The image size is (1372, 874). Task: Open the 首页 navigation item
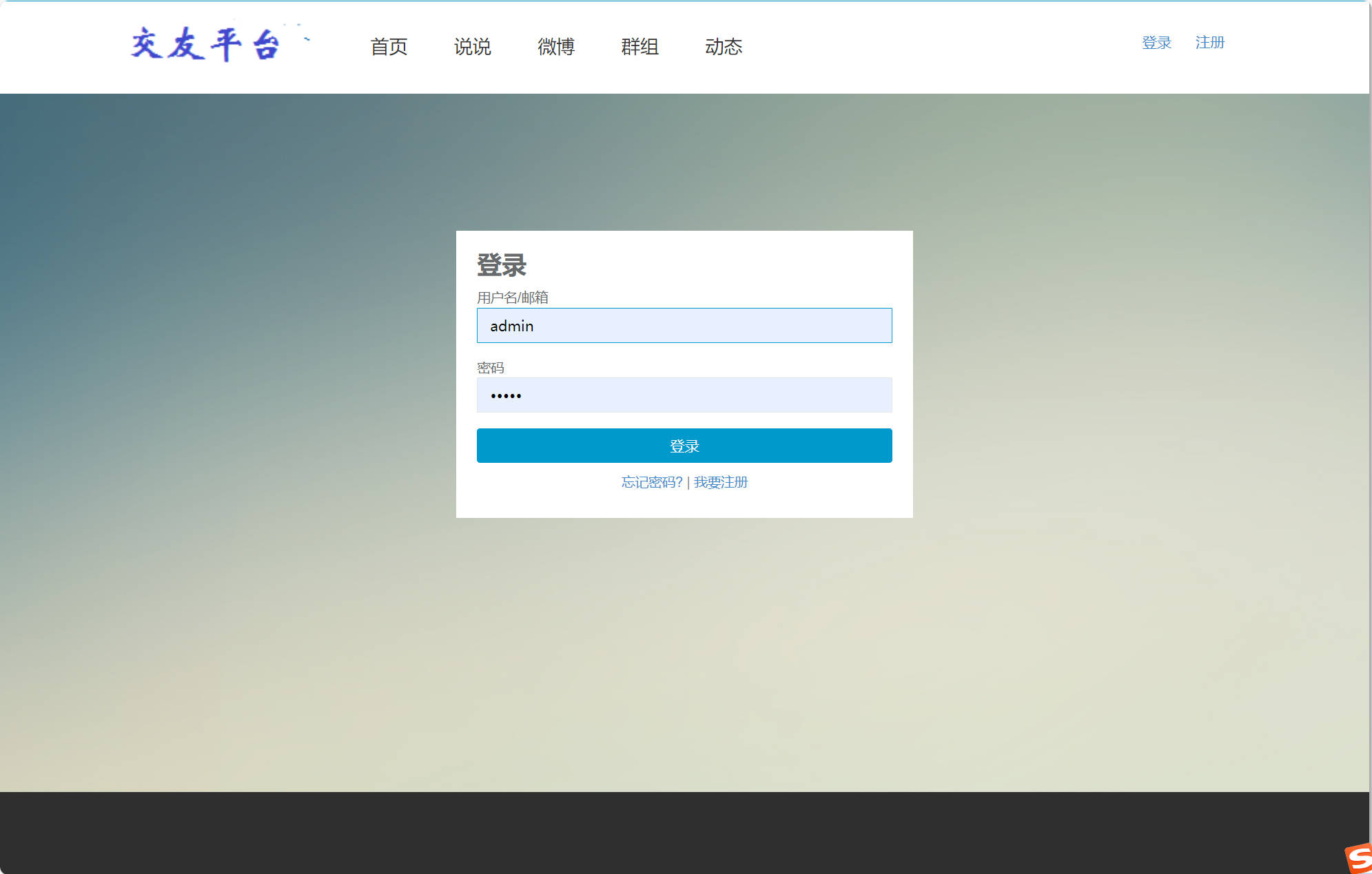click(389, 47)
